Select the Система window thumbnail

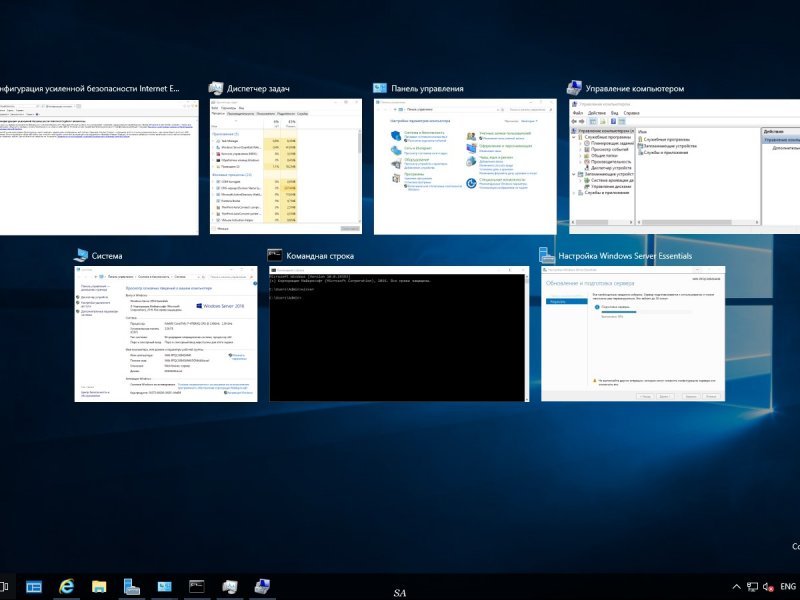tap(166, 334)
